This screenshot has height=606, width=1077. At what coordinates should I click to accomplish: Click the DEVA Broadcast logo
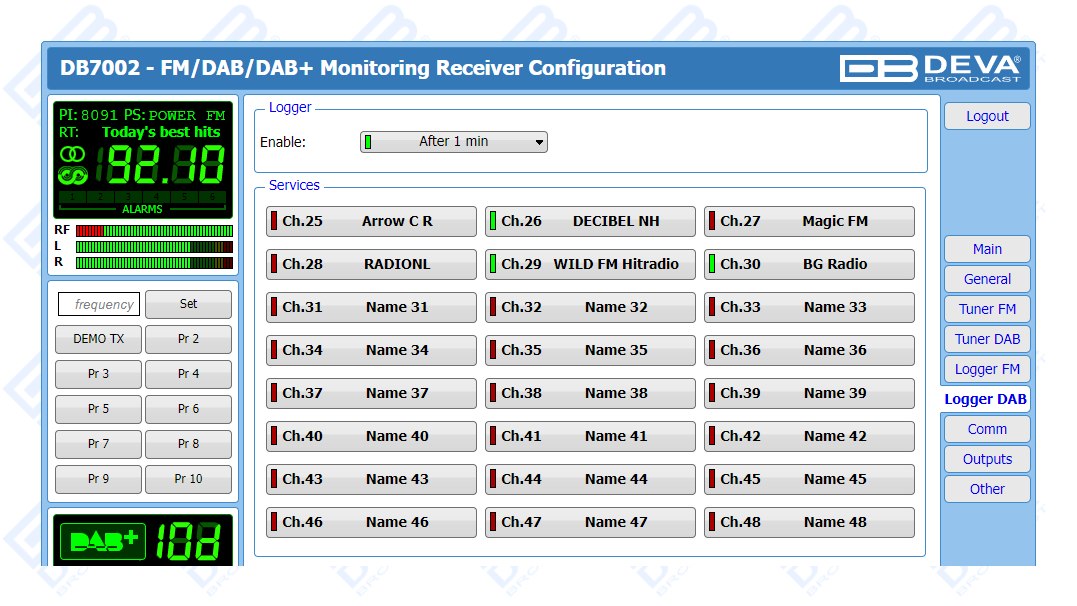pyautogui.click(x=929, y=68)
